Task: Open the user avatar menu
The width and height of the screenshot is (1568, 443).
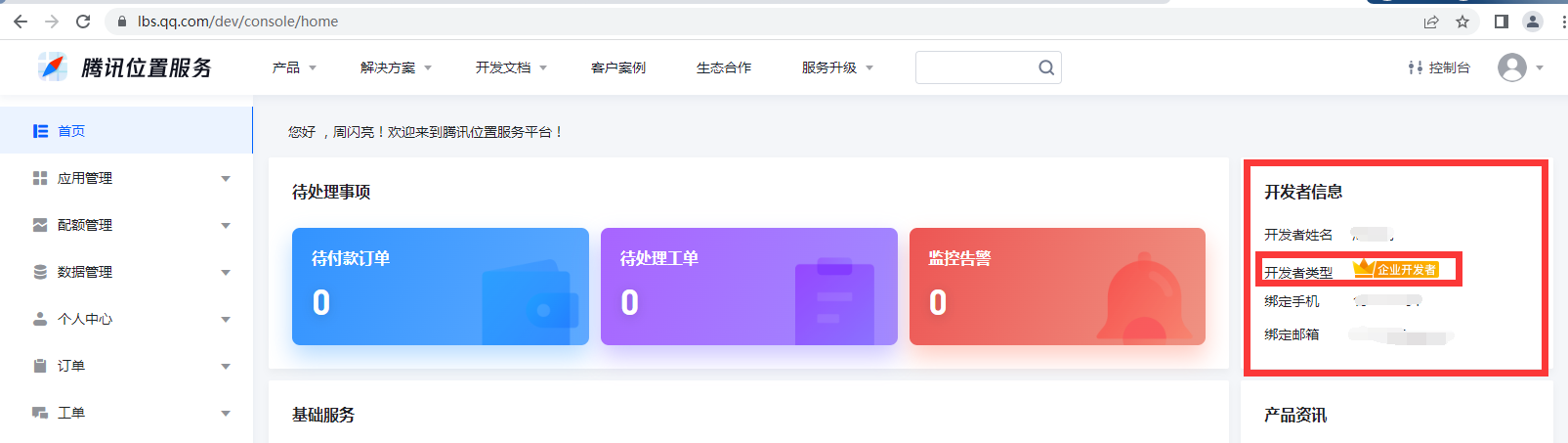Action: click(x=1512, y=67)
